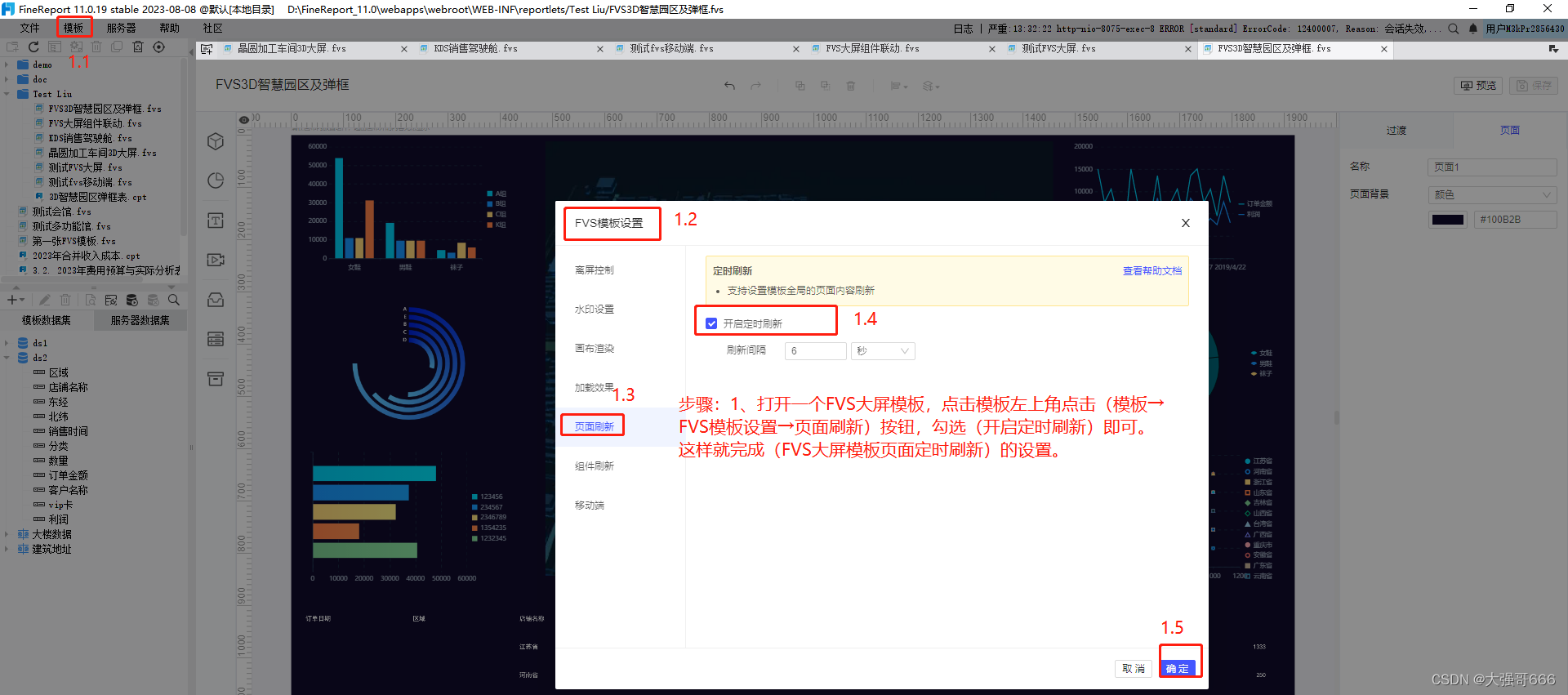The width and height of the screenshot is (1568, 695).
Task: Click the 日志 log button
Action: 964,29
